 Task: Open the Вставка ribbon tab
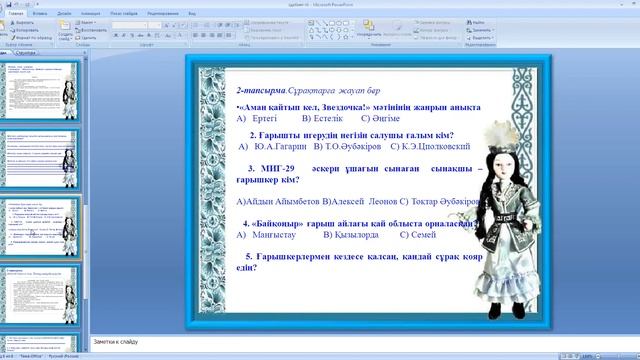[40, 13]
